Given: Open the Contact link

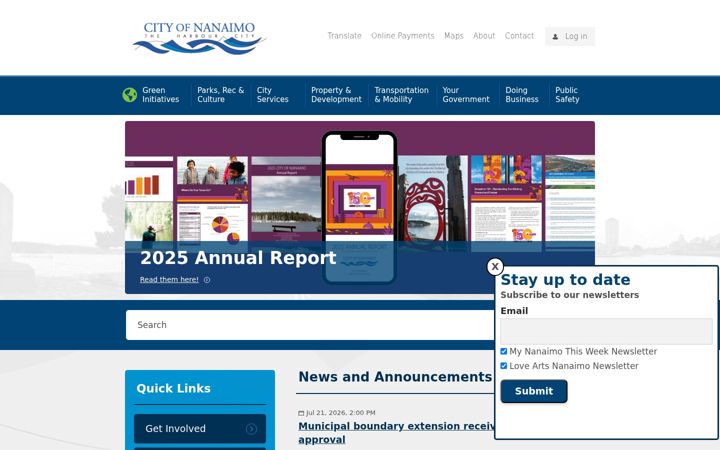Looking at the screenshot, I should tap(519, 36).
